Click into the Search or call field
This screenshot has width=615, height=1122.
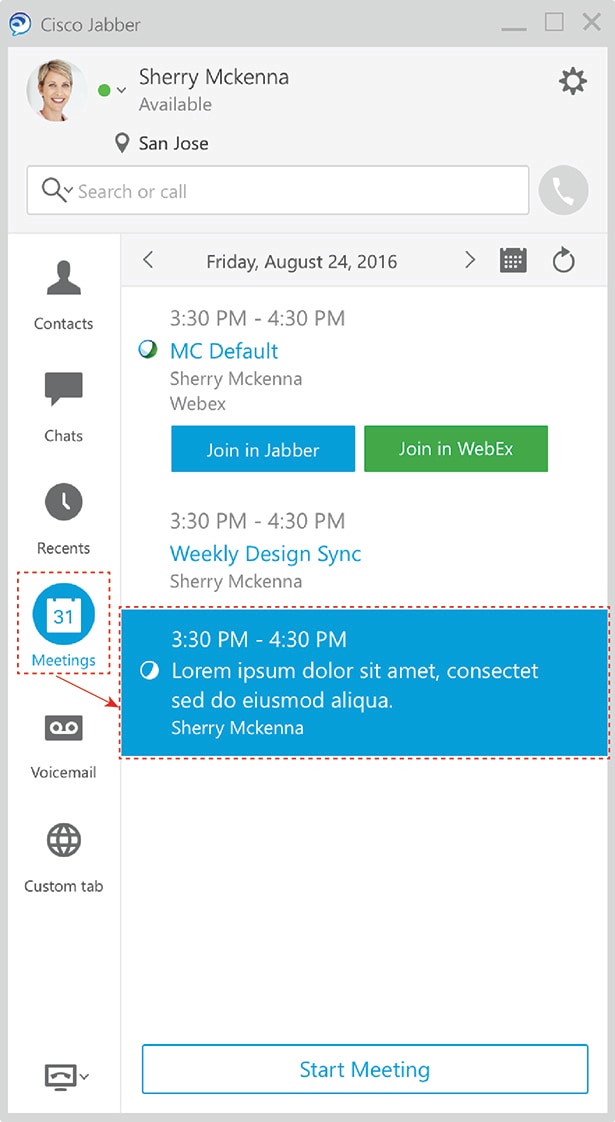278,190
